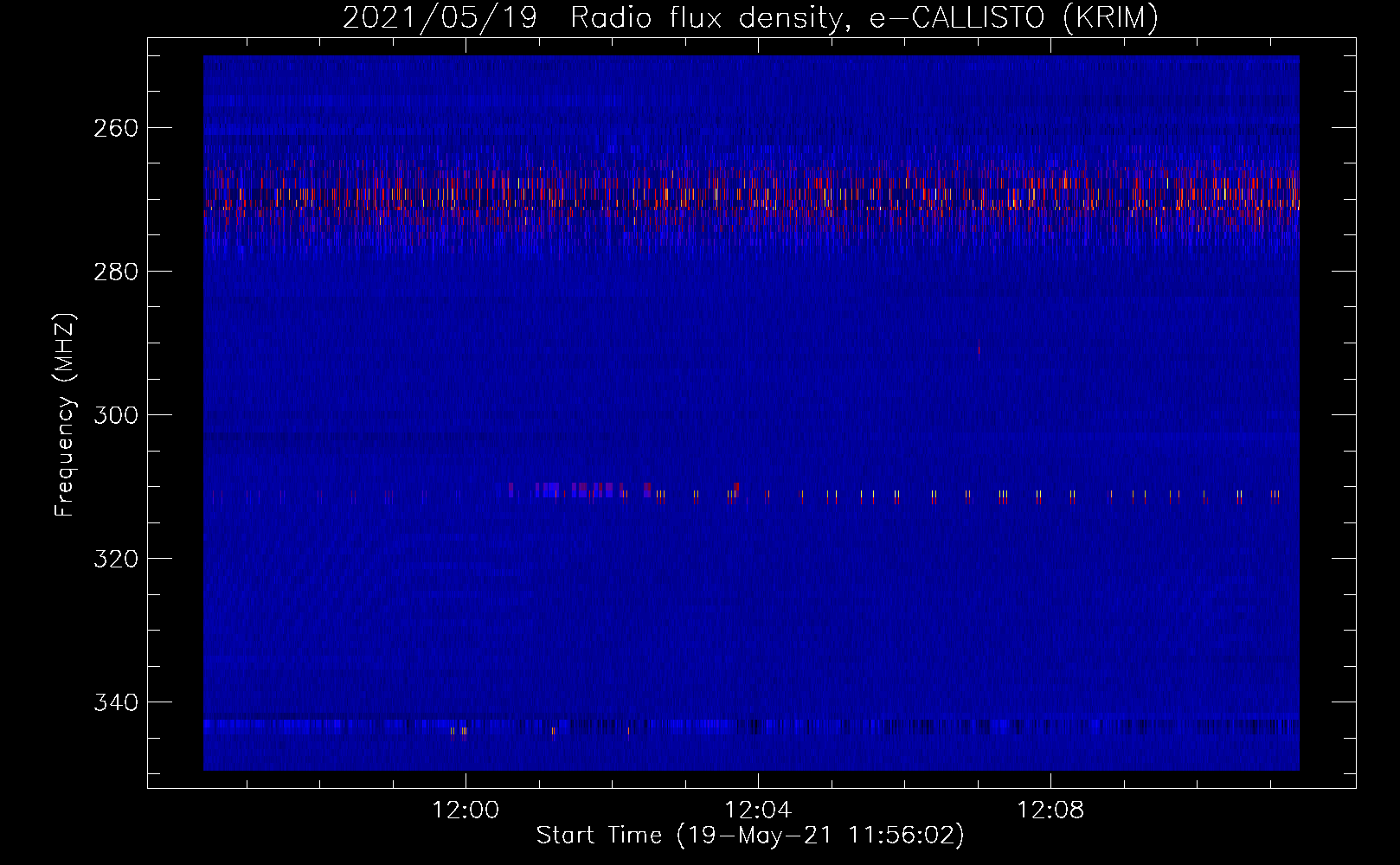Click the purple burst feature near 311 MHz
This screenshot has height=865, width=1400.
click(x=580, y=490)
